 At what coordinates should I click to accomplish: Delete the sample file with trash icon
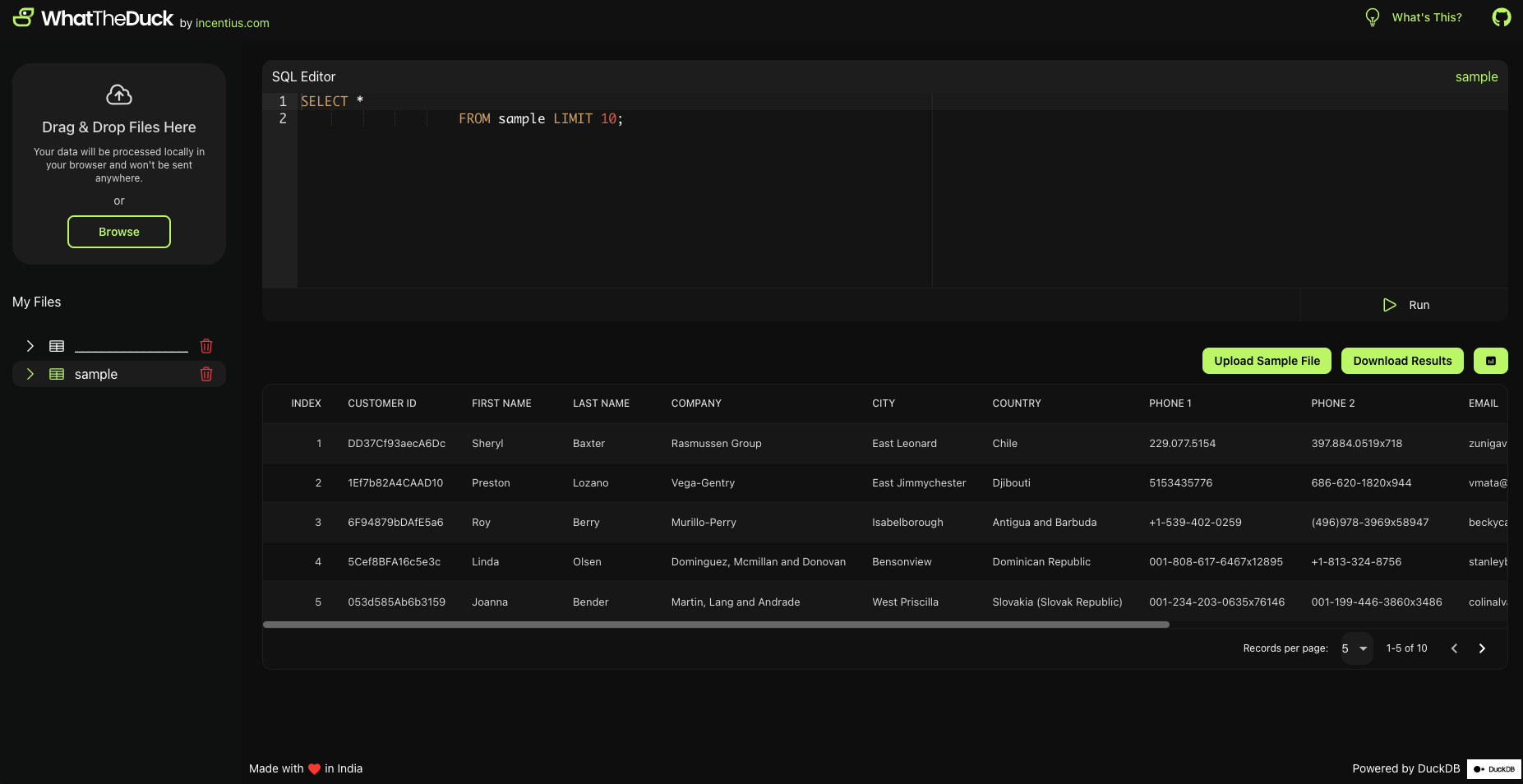tap(206, 374)
